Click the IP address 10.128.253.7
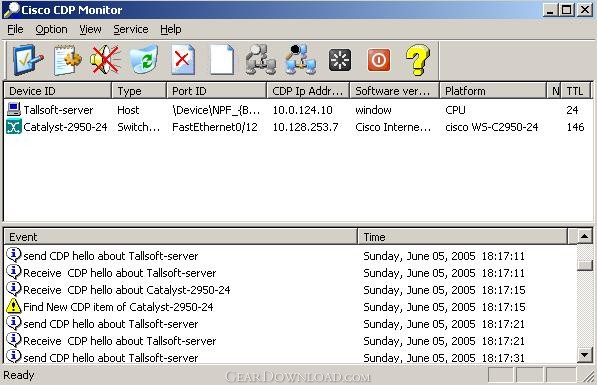 [305, 127]
